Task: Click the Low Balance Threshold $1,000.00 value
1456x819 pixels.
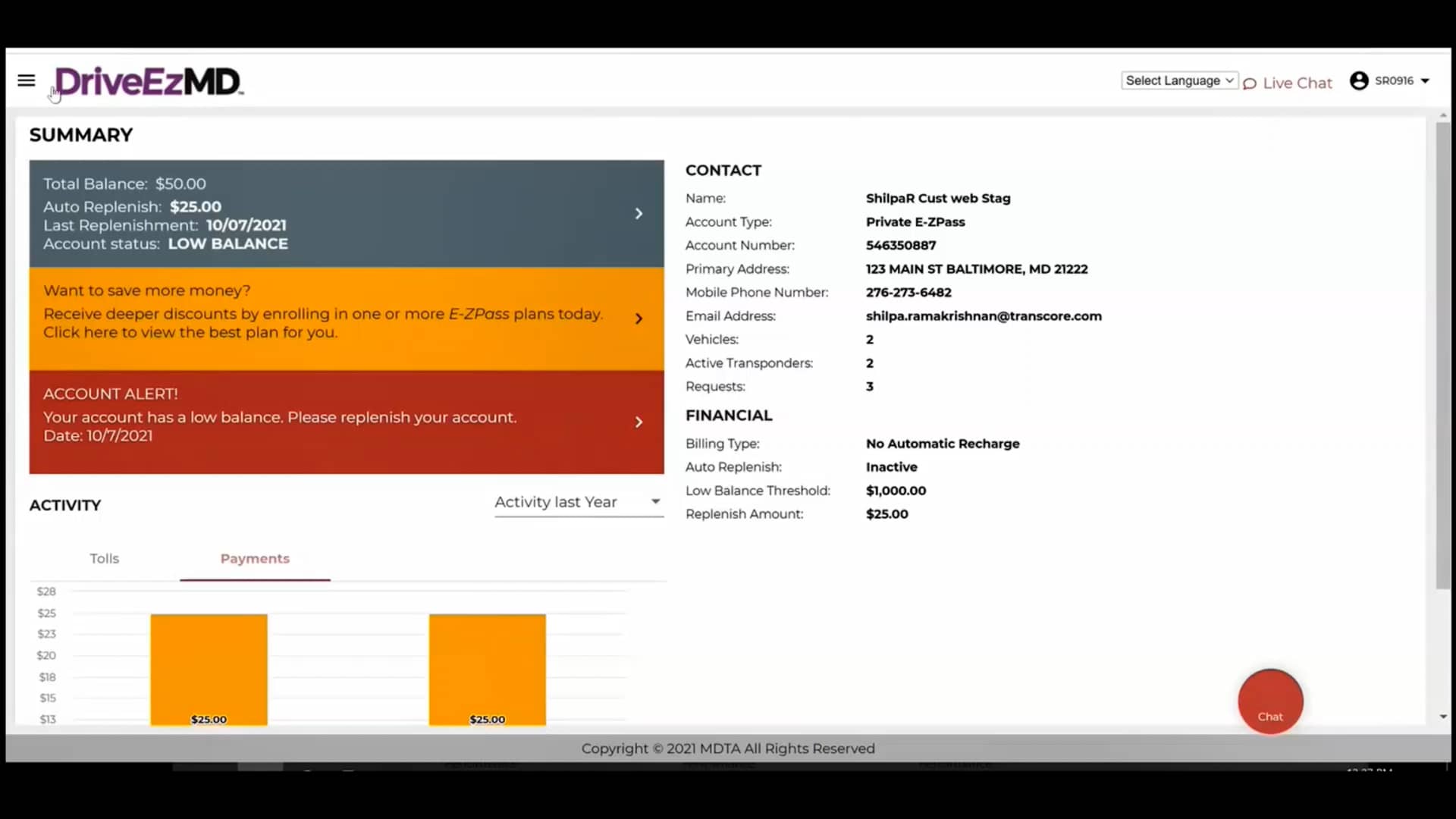Action: coord(896,491)
